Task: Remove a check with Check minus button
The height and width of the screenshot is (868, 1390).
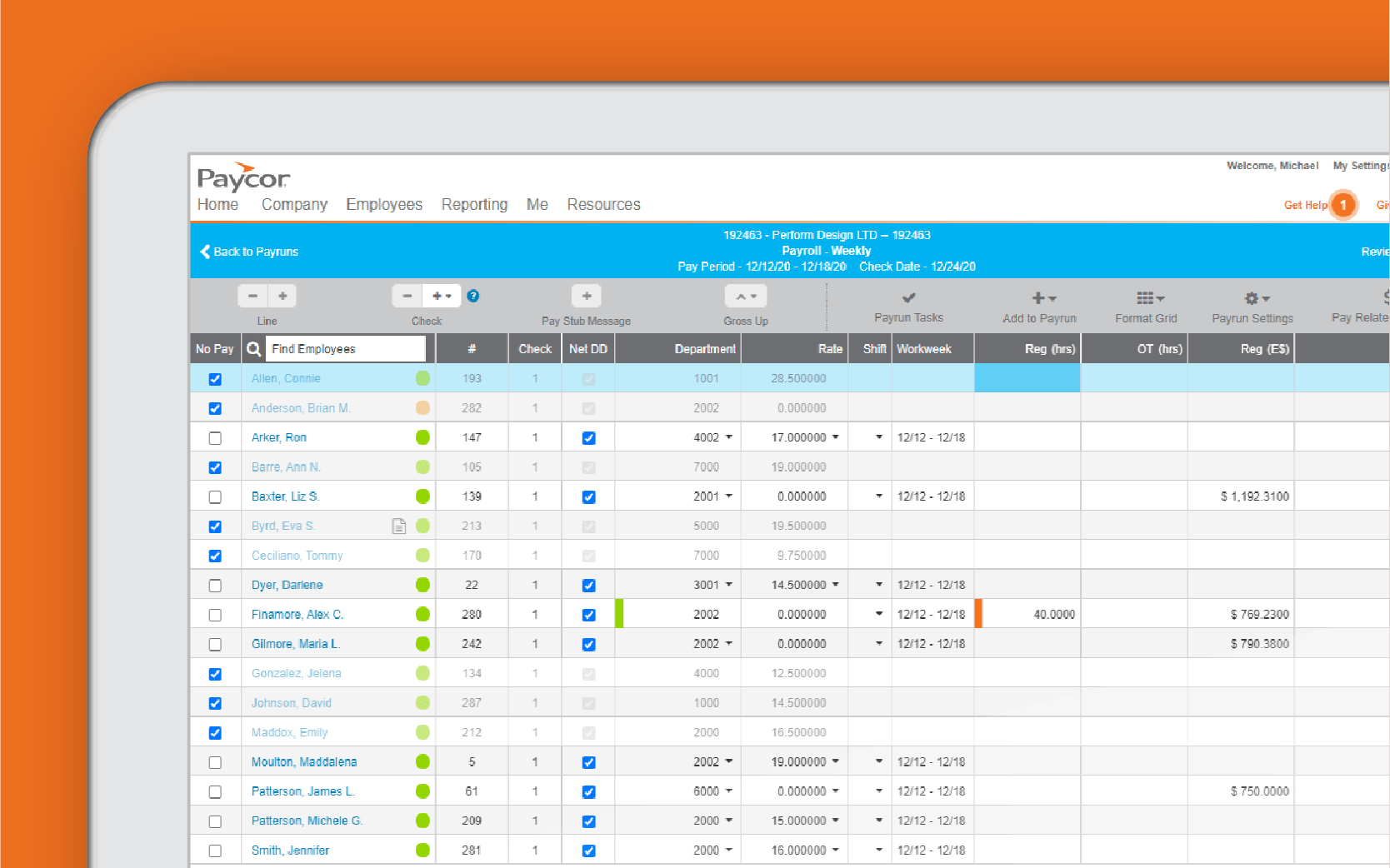Action: click(x=407, y=296)
